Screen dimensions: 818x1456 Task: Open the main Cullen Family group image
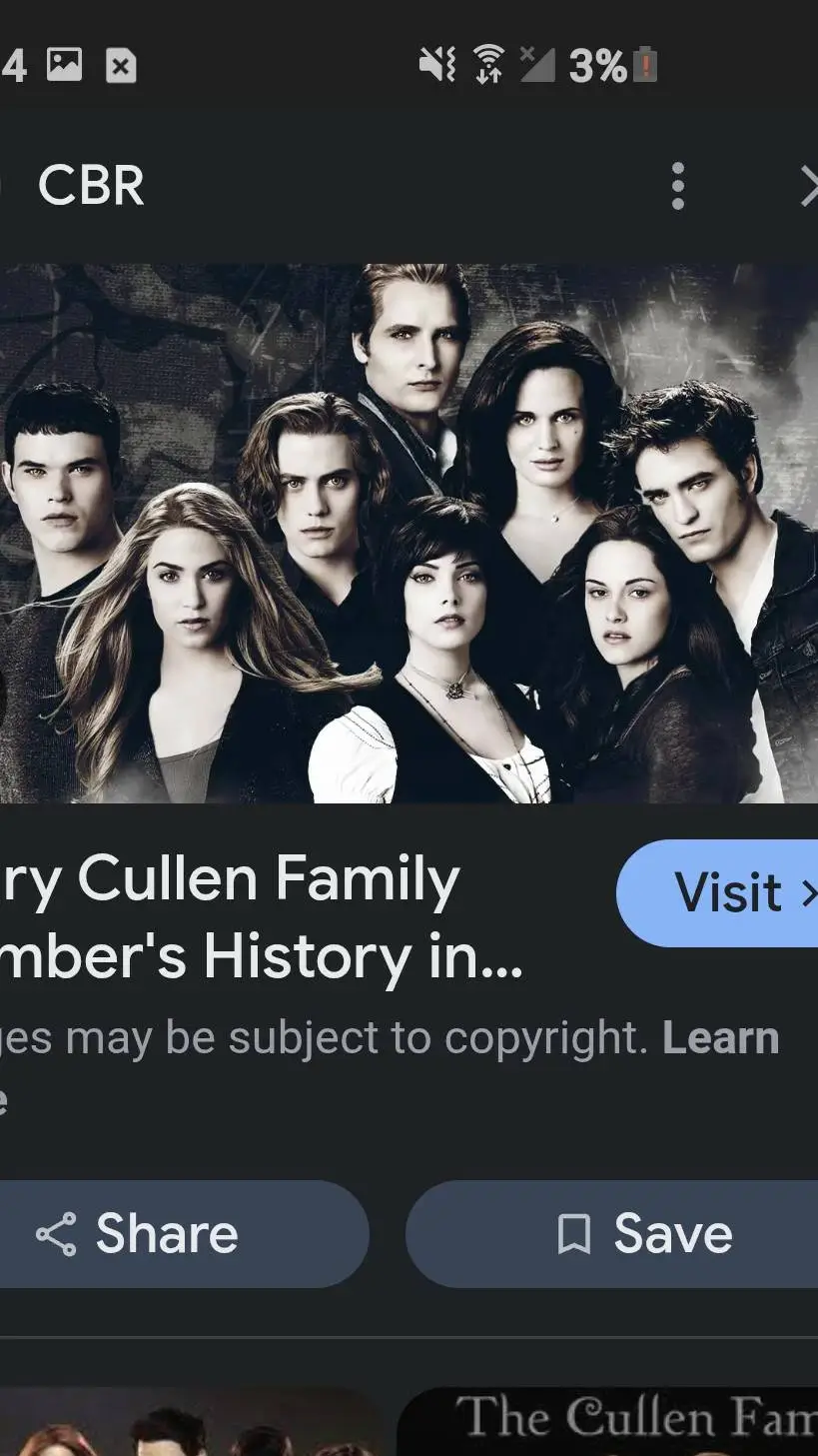pos(409,533)
